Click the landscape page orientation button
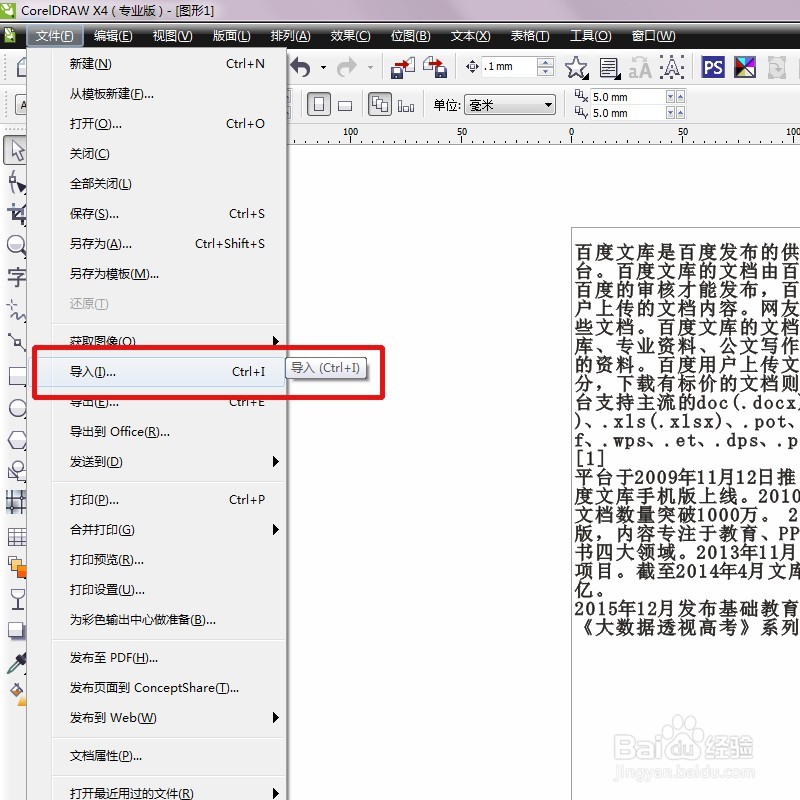 pos(345,106)
